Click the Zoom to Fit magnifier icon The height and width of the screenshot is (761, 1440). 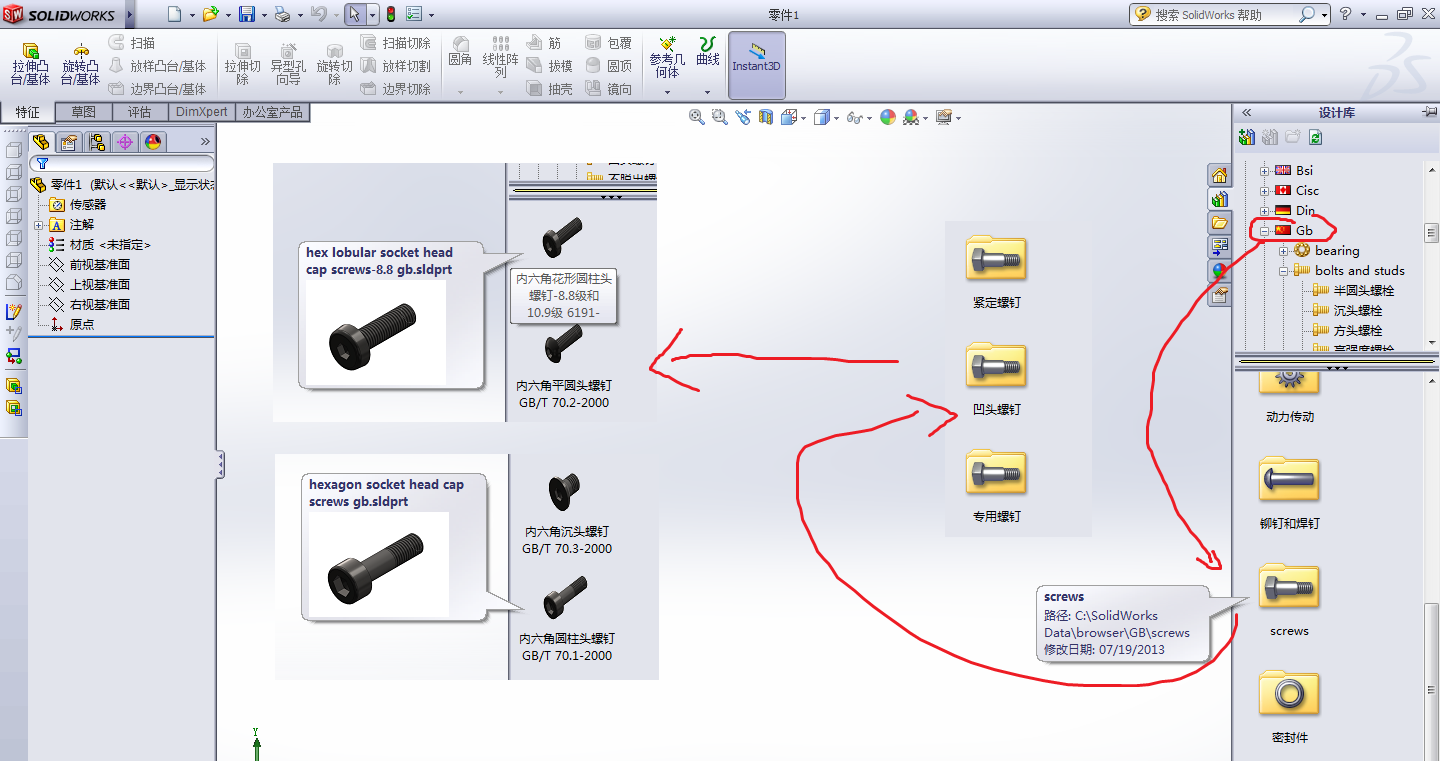[697, 117]
